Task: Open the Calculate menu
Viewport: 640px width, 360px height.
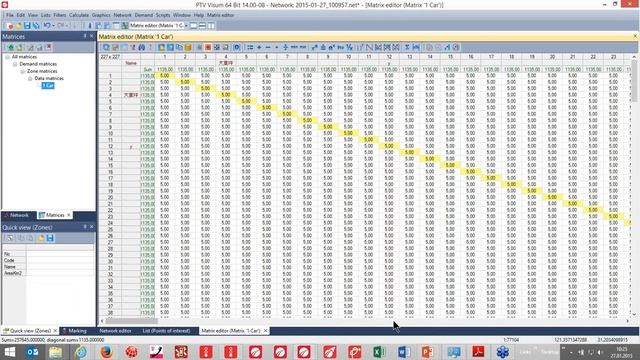Action: coord(79,15)
